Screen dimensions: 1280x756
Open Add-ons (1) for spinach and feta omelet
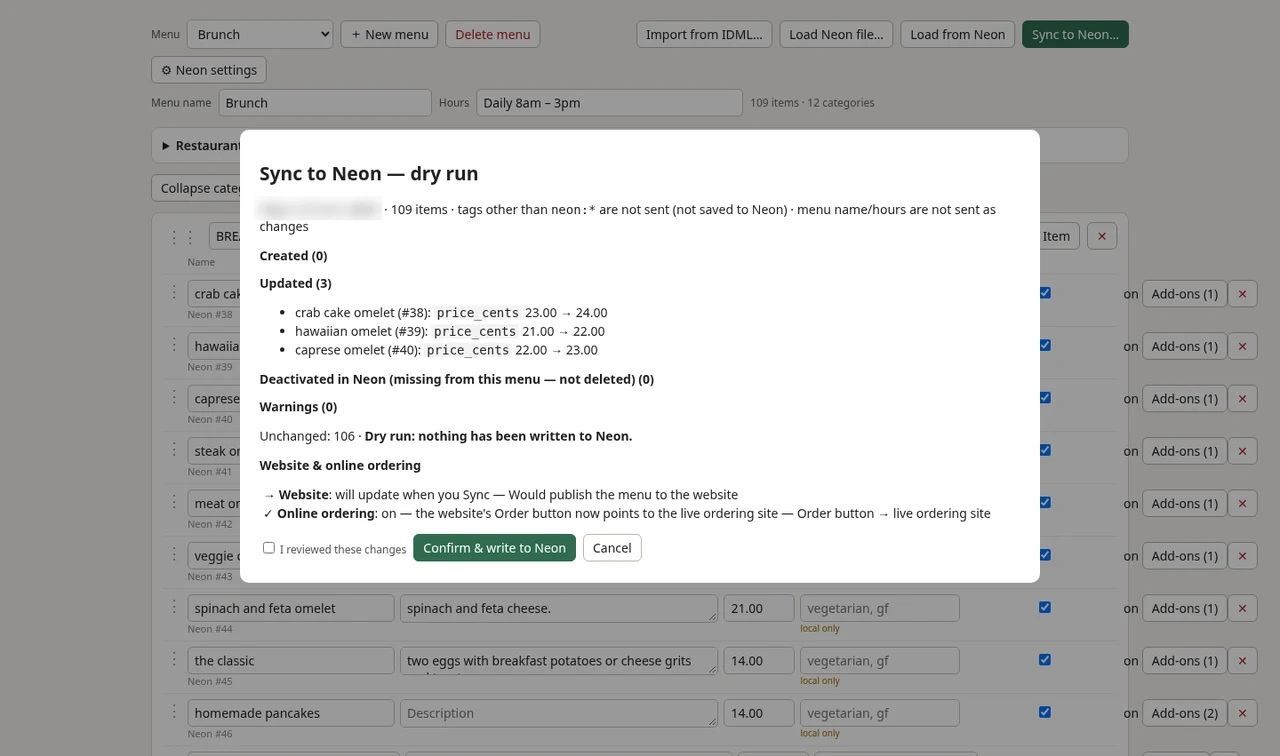tap(1184, 608)
